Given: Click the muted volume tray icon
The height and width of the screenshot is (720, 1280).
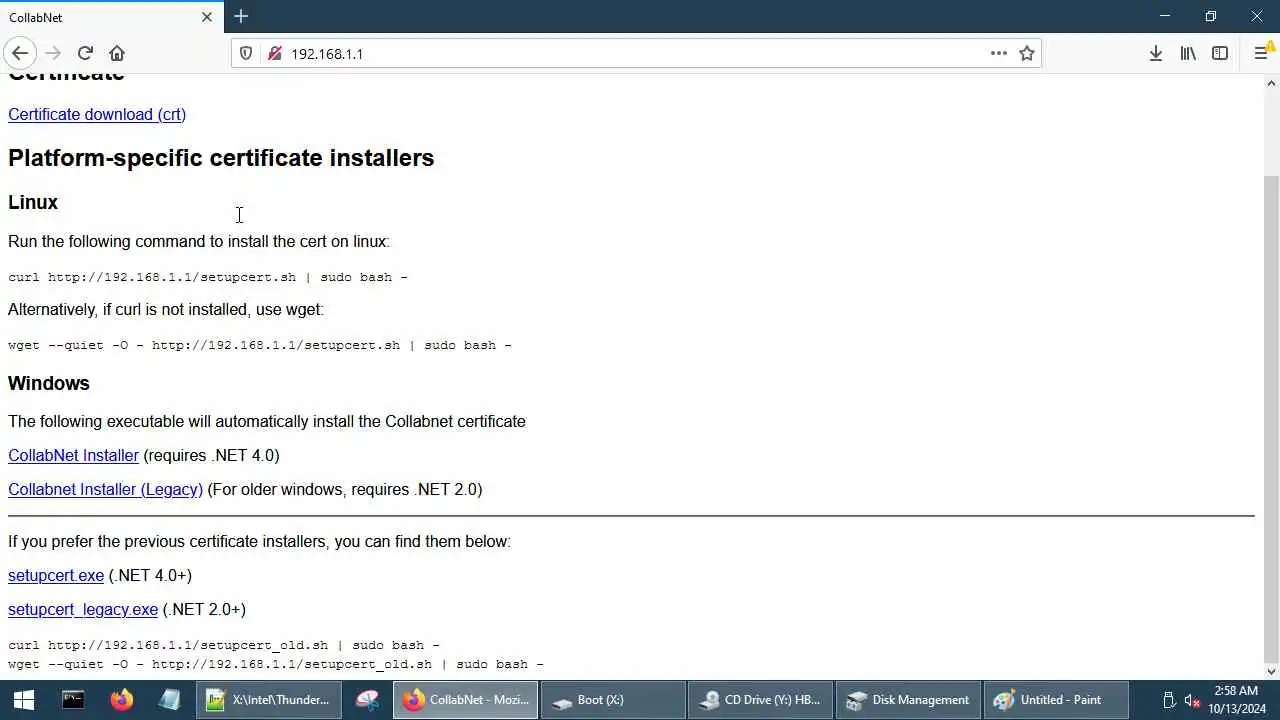Looking at the screenshot, I should (1192, 700).
